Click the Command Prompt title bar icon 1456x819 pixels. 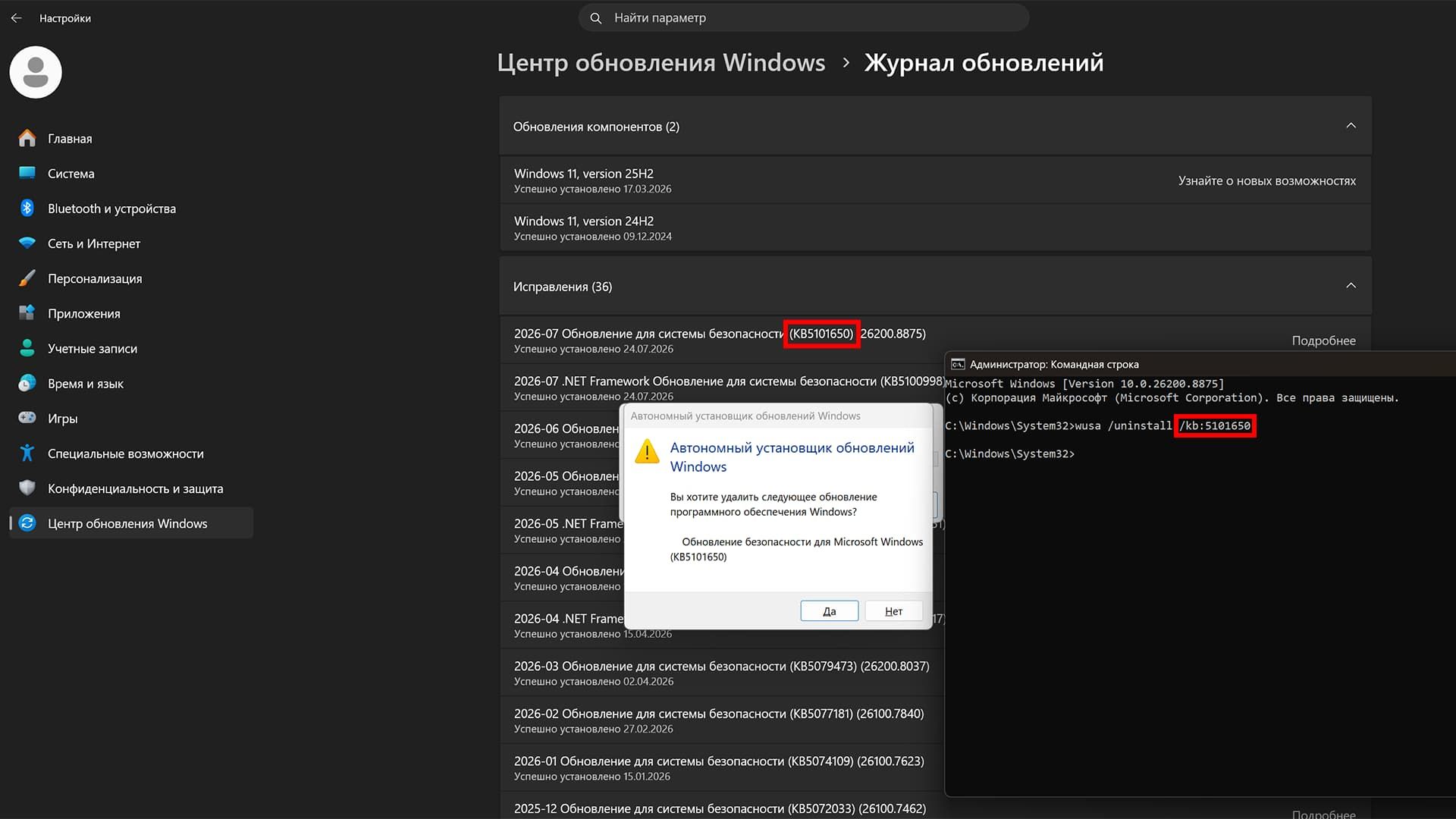[958, 364]
